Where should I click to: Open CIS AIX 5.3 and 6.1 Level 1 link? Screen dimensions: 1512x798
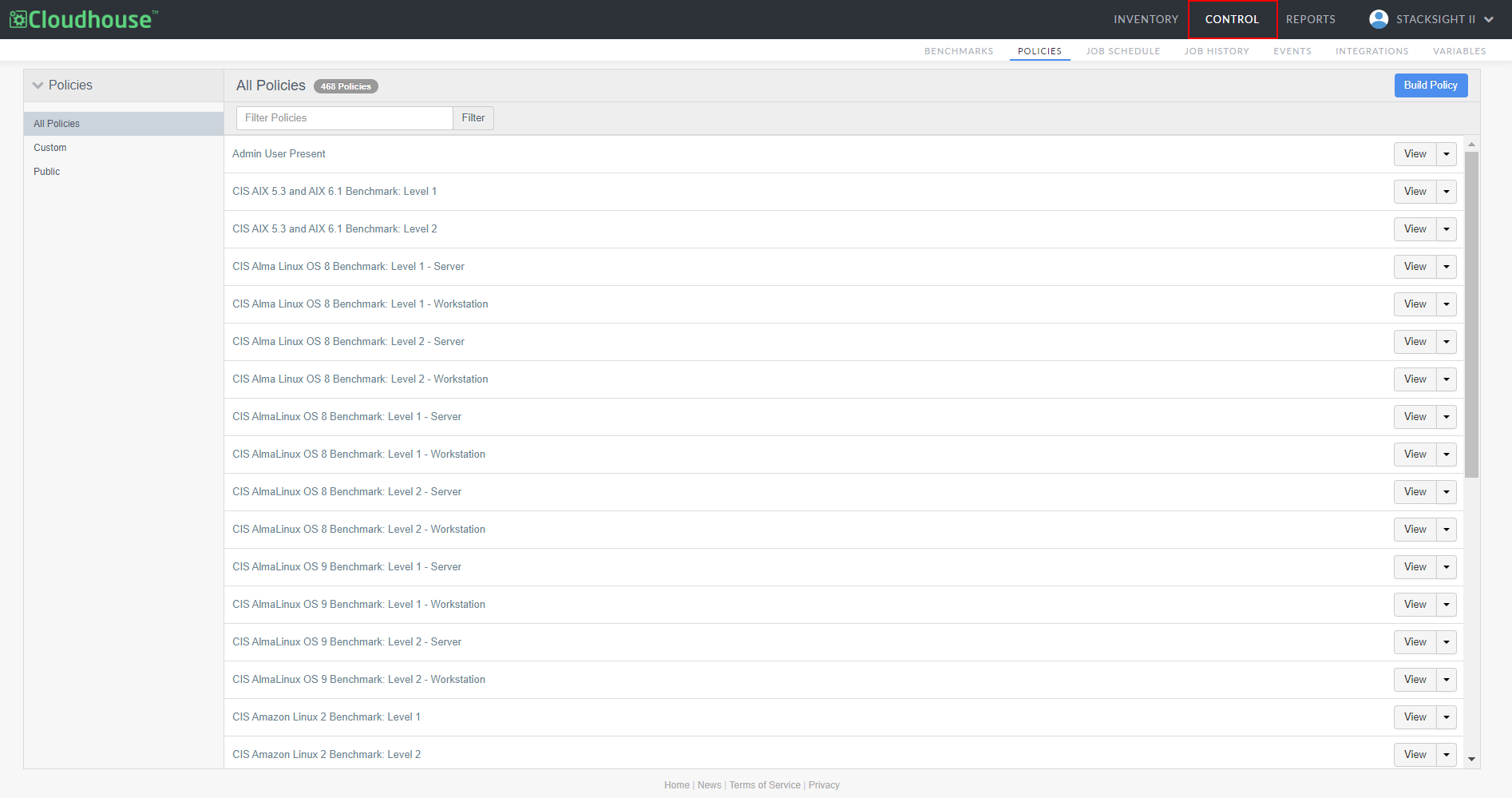pyautogui.click(x=334, y=192)
